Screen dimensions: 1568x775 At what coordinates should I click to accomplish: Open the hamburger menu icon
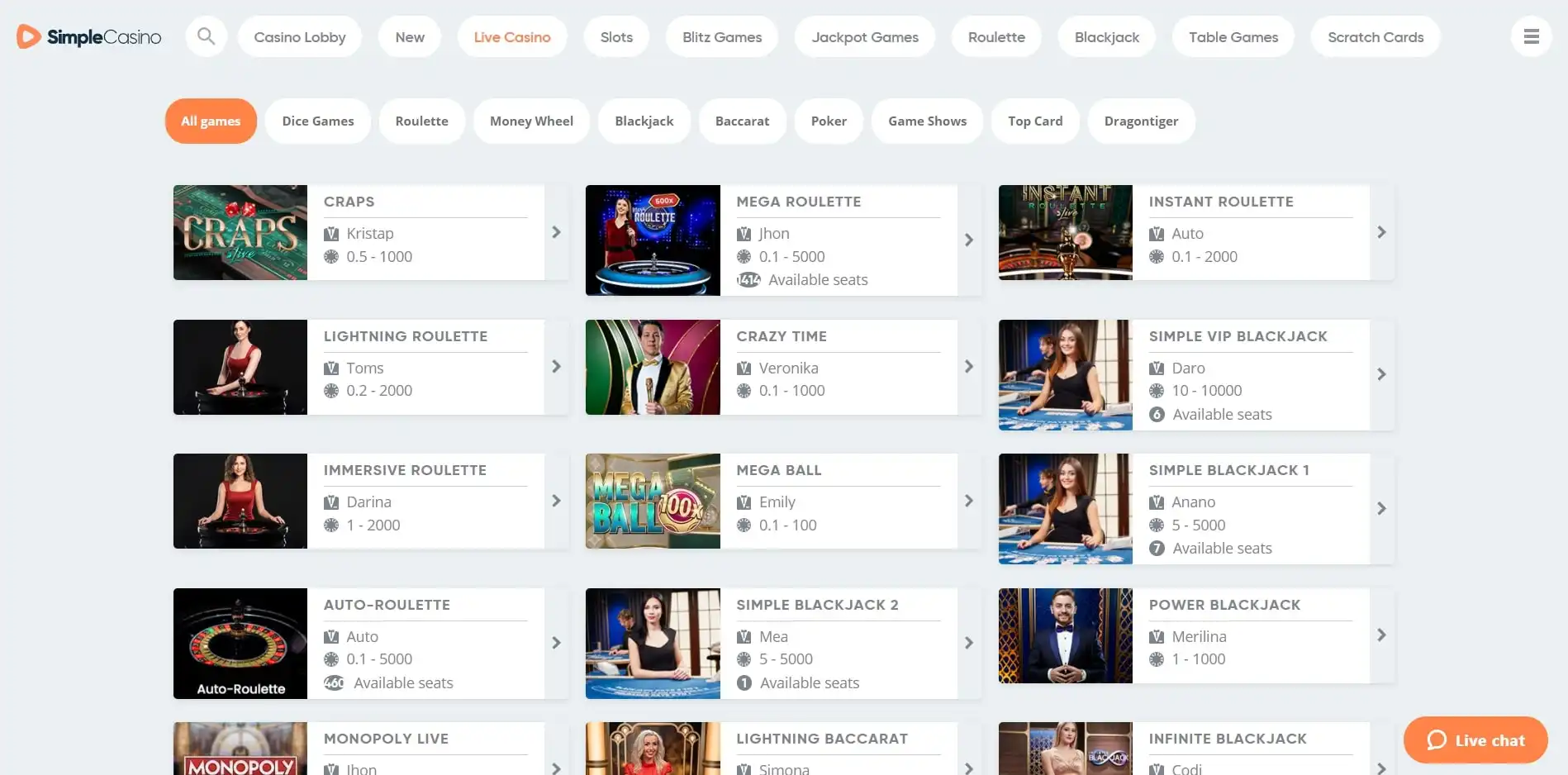click(1531, 36)
